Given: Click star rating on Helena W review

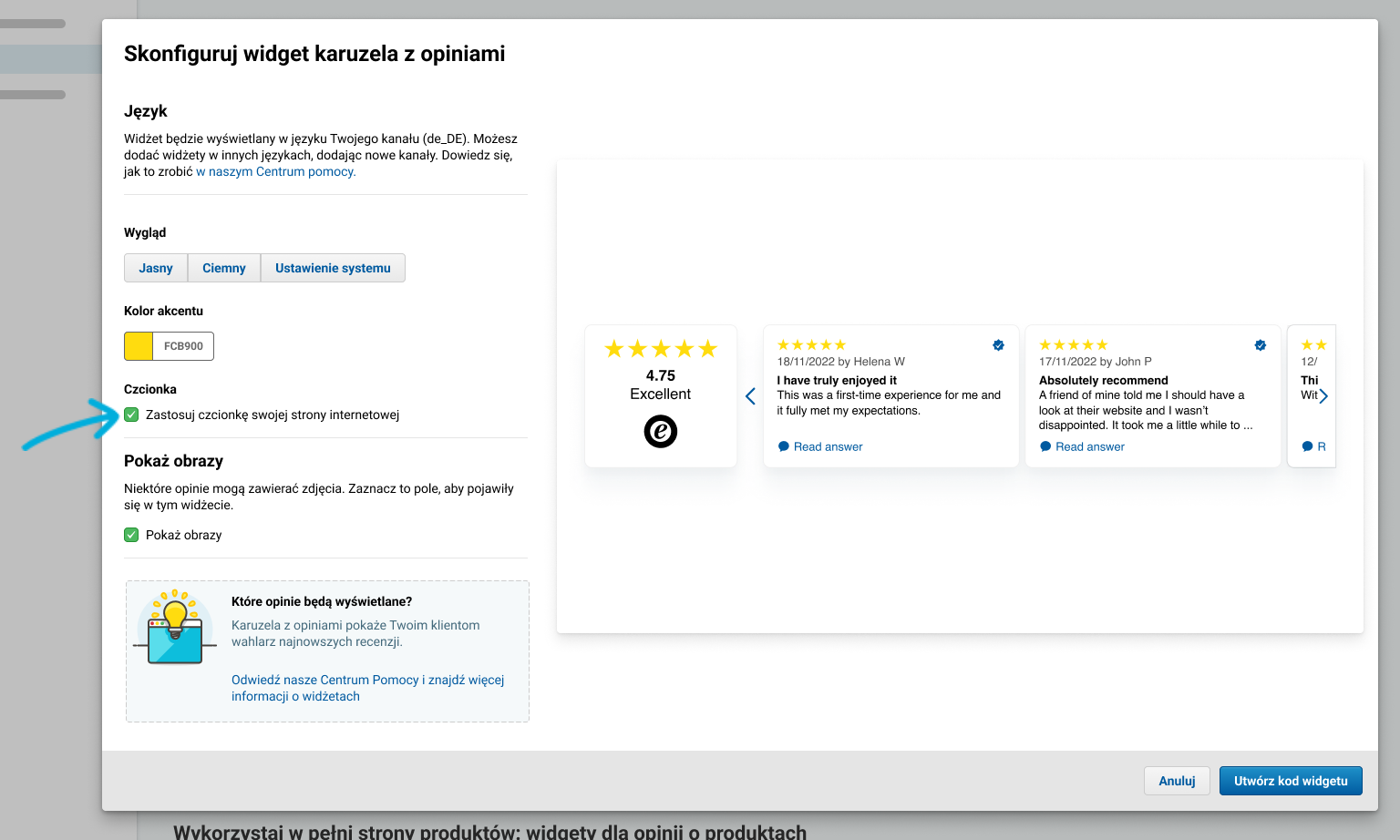Looking at the screenshot, I should [x=811, y=345].
